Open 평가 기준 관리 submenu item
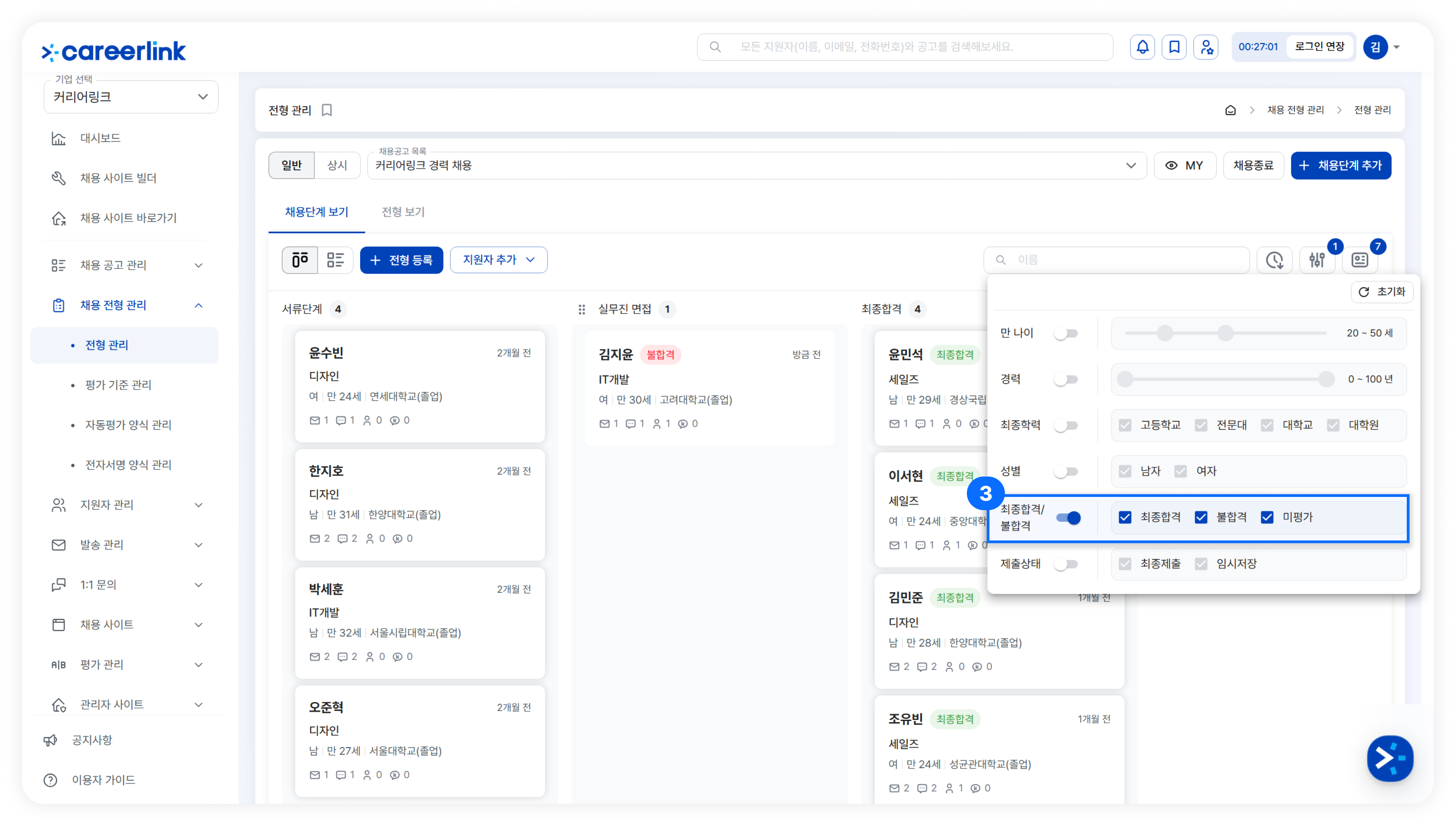Viewport: 1456px width, 826px height. [118, 385]
